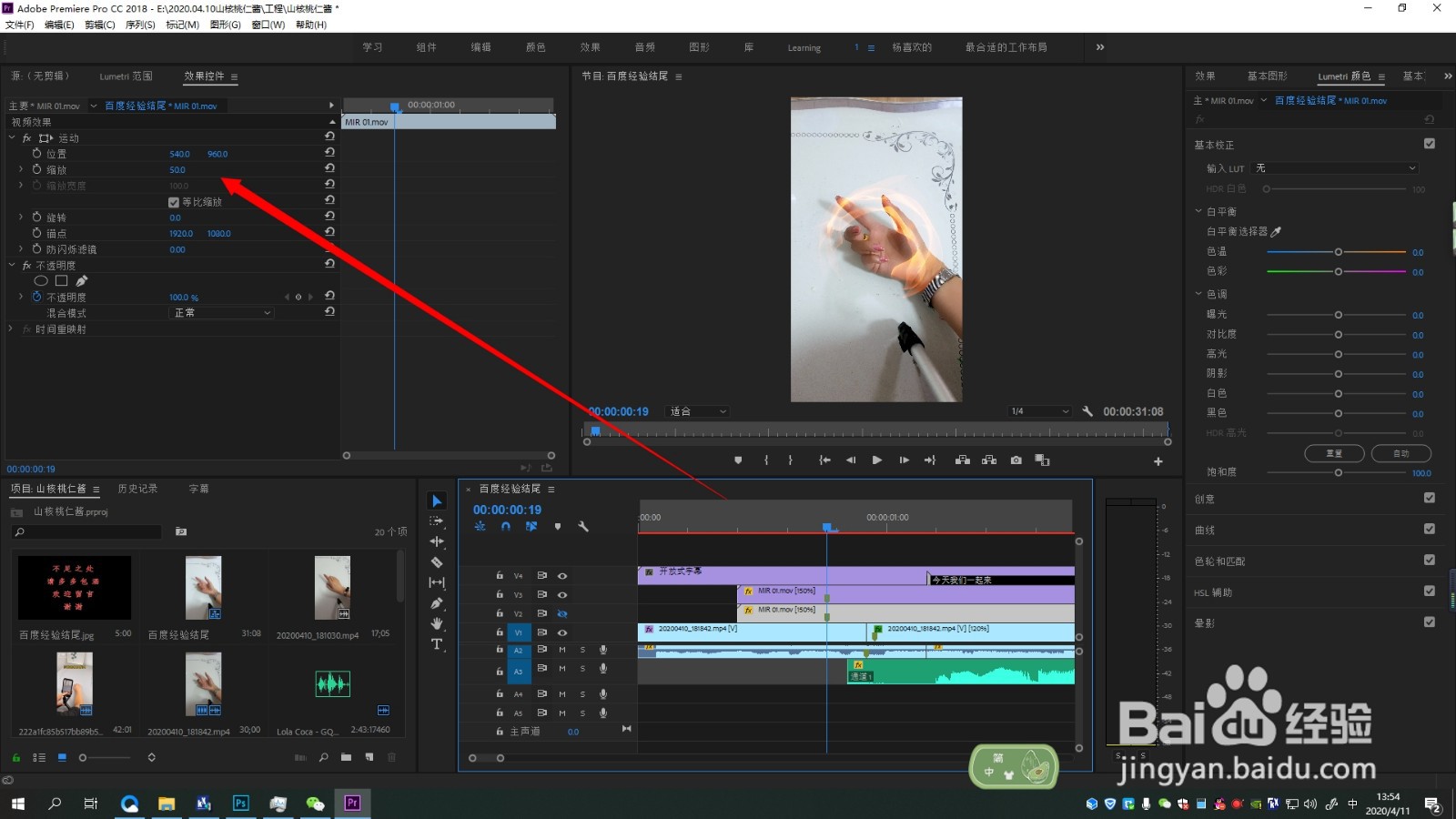Reset the Scale (缩放) parameter
Screen dimensions: 1456x819
329,167
